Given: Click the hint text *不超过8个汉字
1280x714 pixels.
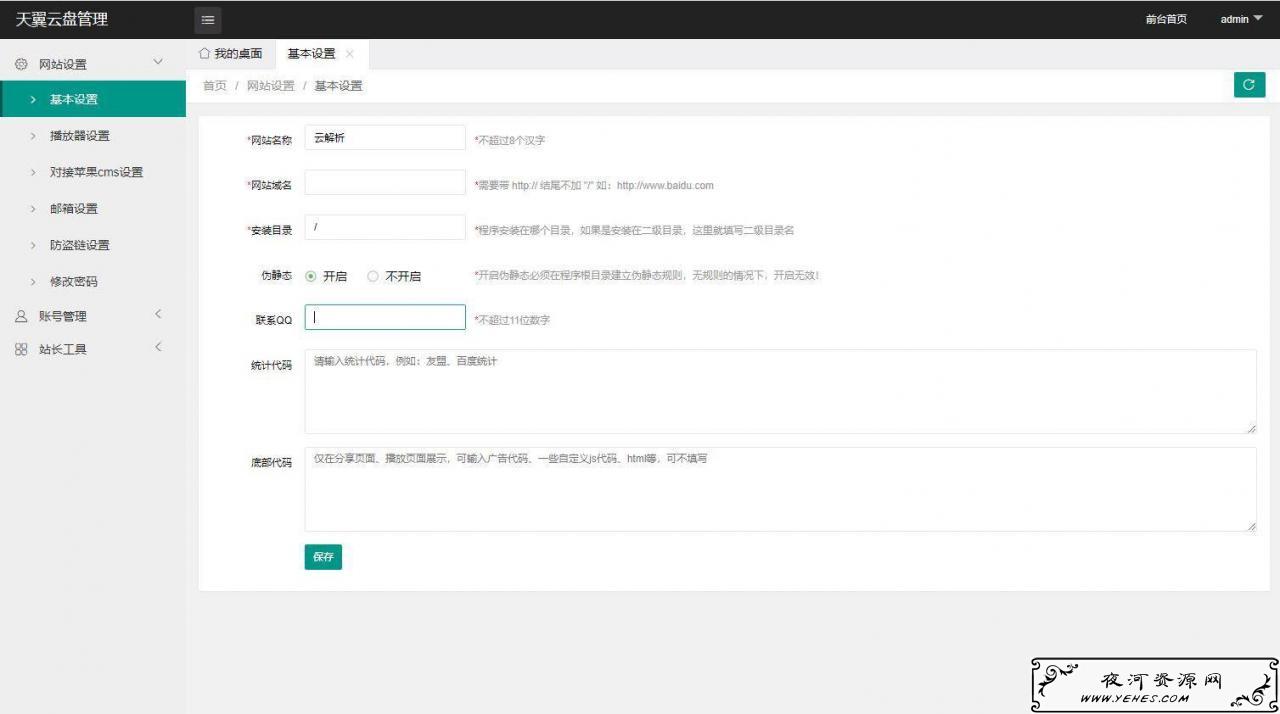Looking at the screenshot, I should (x=510, y=141).
